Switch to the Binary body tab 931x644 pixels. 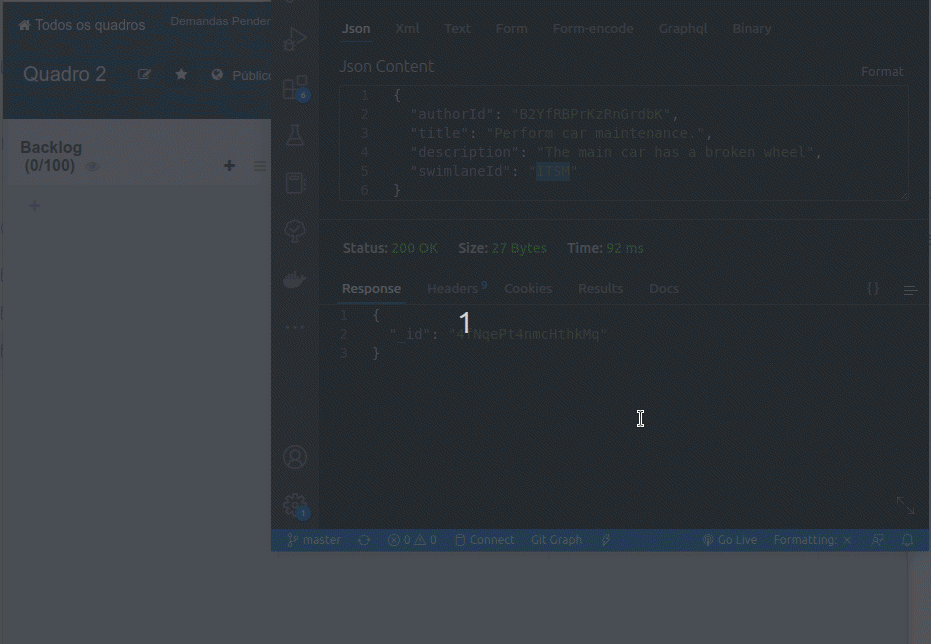(x=752, y=28)
